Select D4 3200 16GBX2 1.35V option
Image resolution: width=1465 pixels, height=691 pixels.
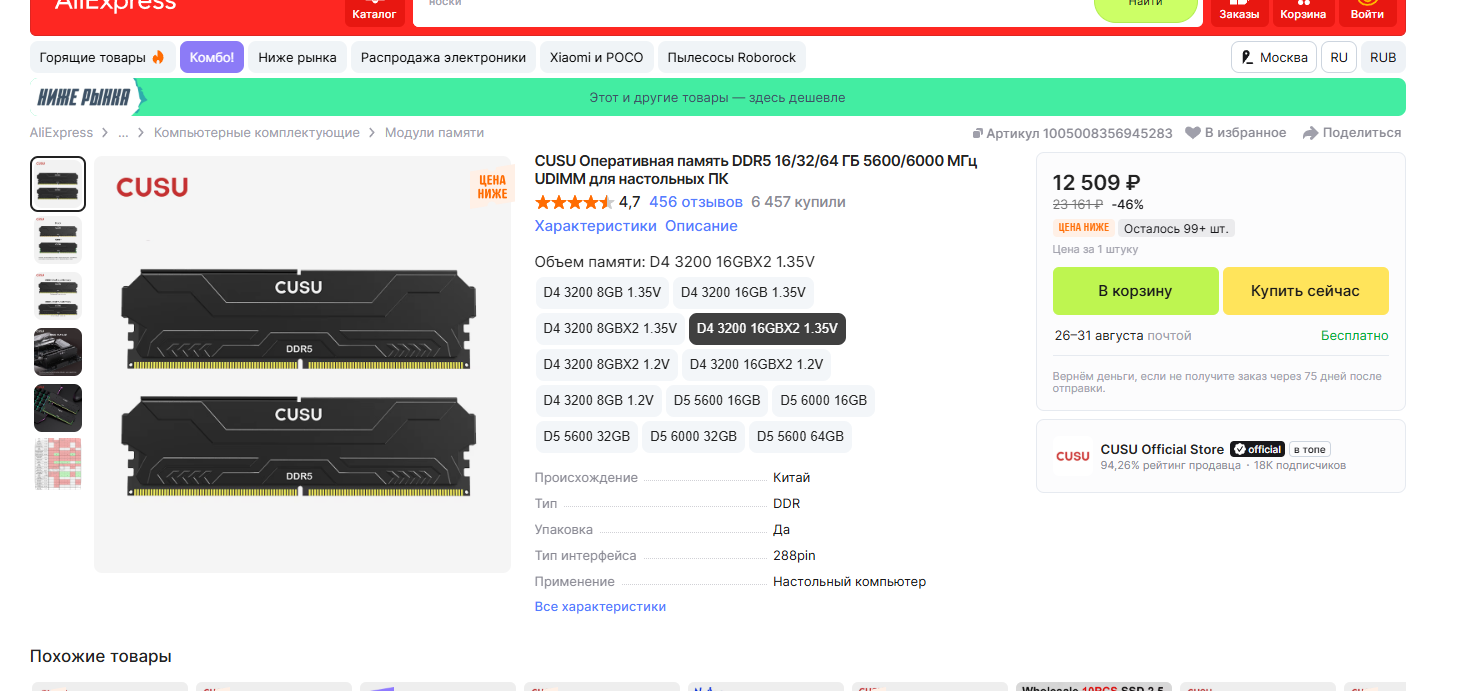767,328
